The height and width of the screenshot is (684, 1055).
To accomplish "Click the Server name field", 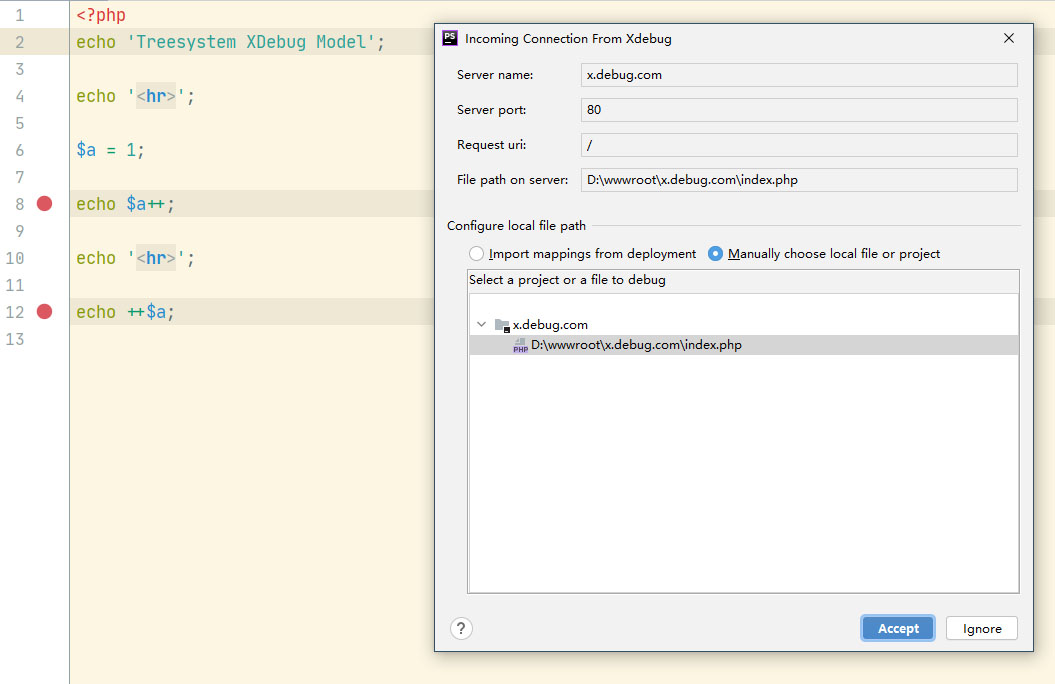I will (798, 75).
